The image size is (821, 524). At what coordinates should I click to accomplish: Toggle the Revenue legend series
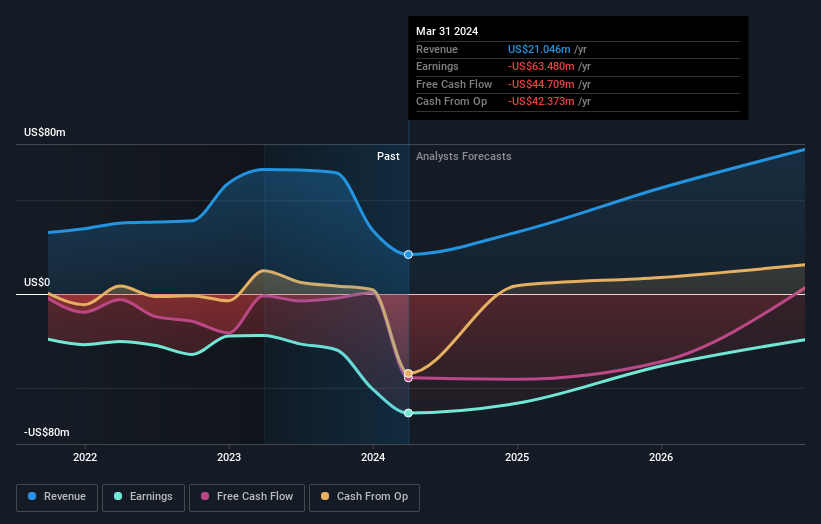pos(57,497)
